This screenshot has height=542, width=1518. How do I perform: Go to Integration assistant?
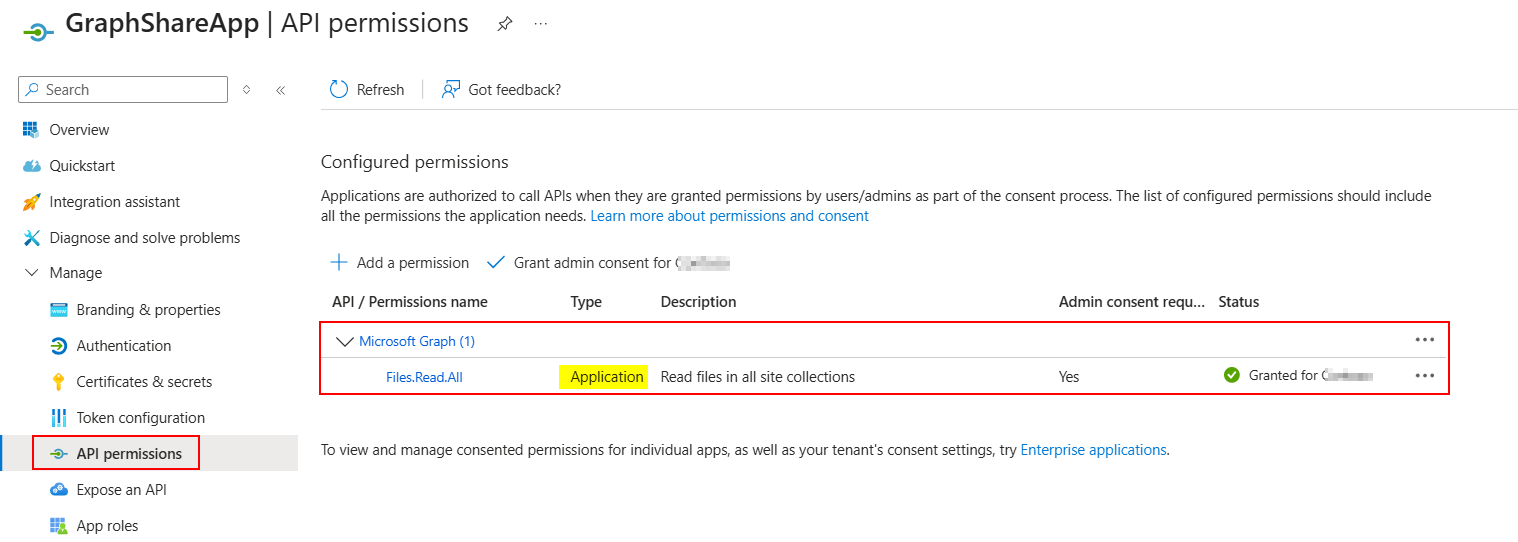tap(115, 202)
